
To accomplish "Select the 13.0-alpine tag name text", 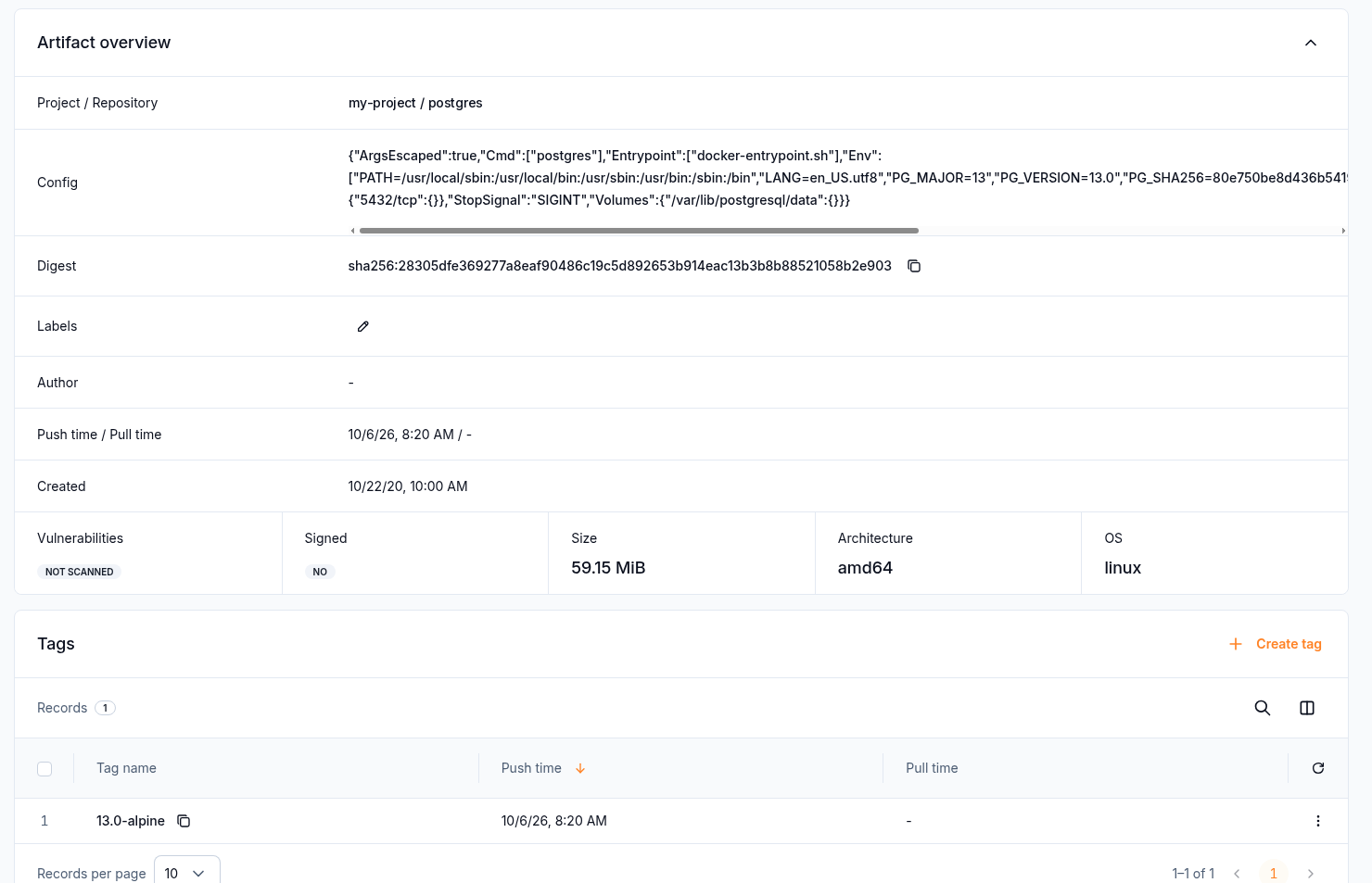I will tap(131, 821).
